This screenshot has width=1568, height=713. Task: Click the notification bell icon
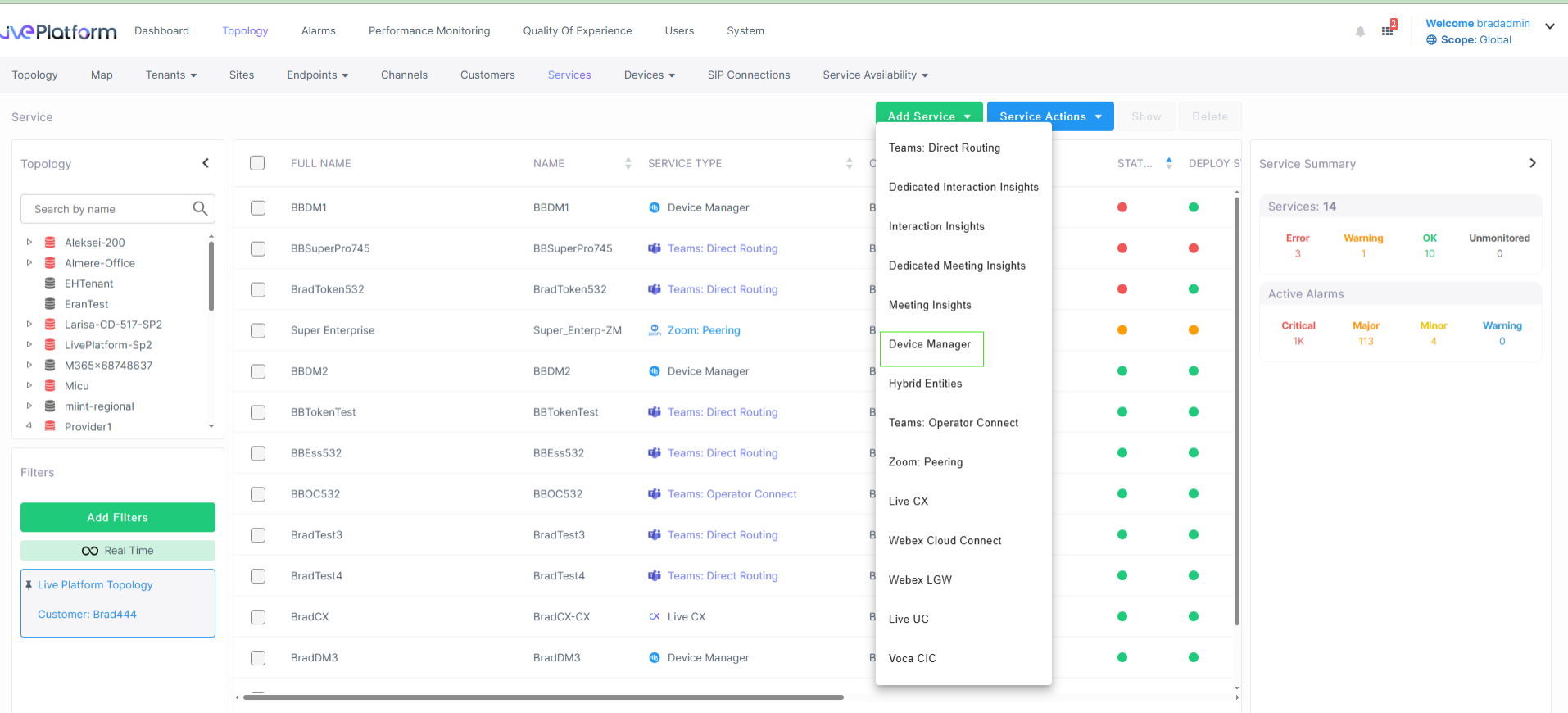(1360, 32)
